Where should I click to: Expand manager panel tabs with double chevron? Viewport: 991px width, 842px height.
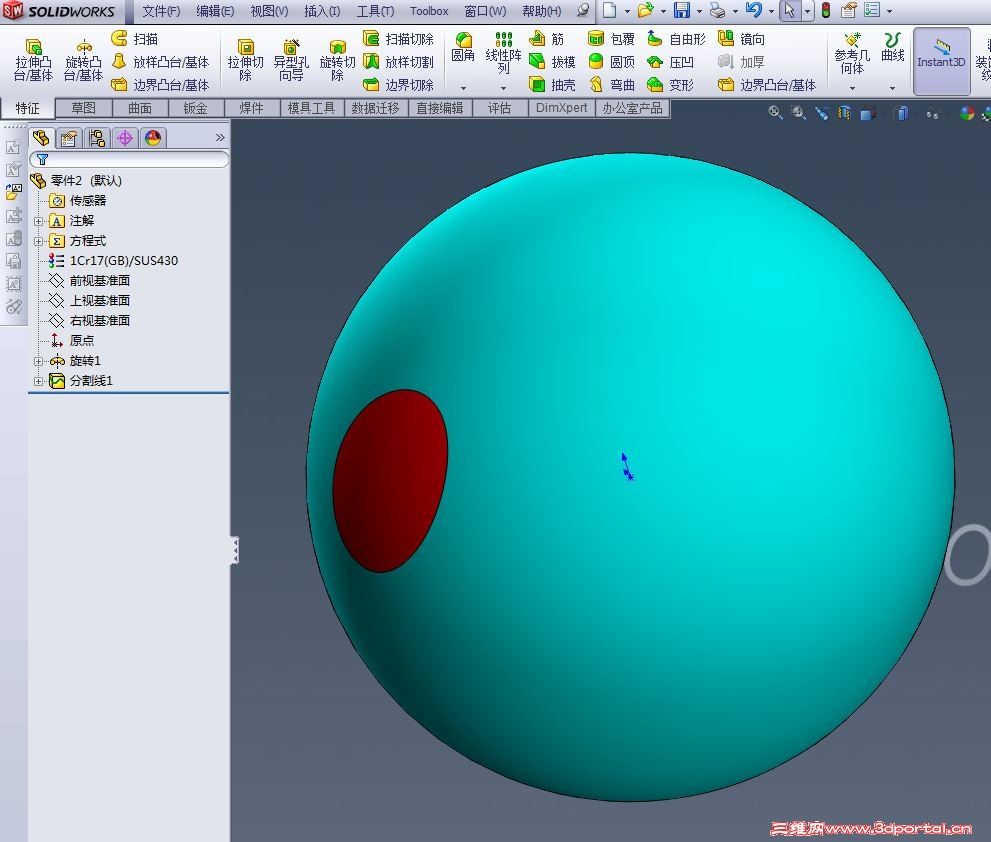[220, 137]
